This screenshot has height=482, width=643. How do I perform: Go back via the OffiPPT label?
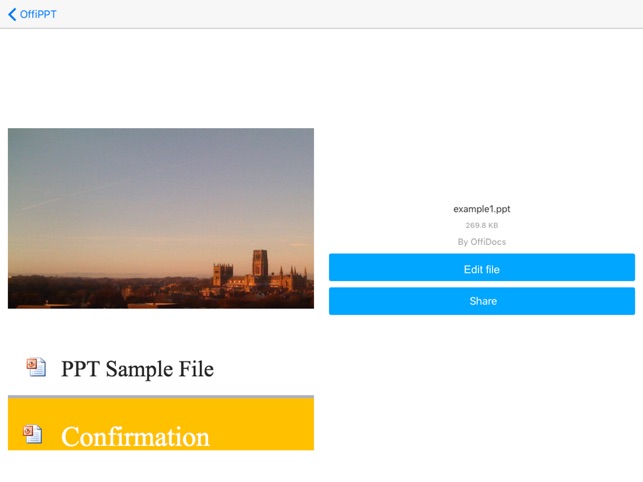[38, 14]
